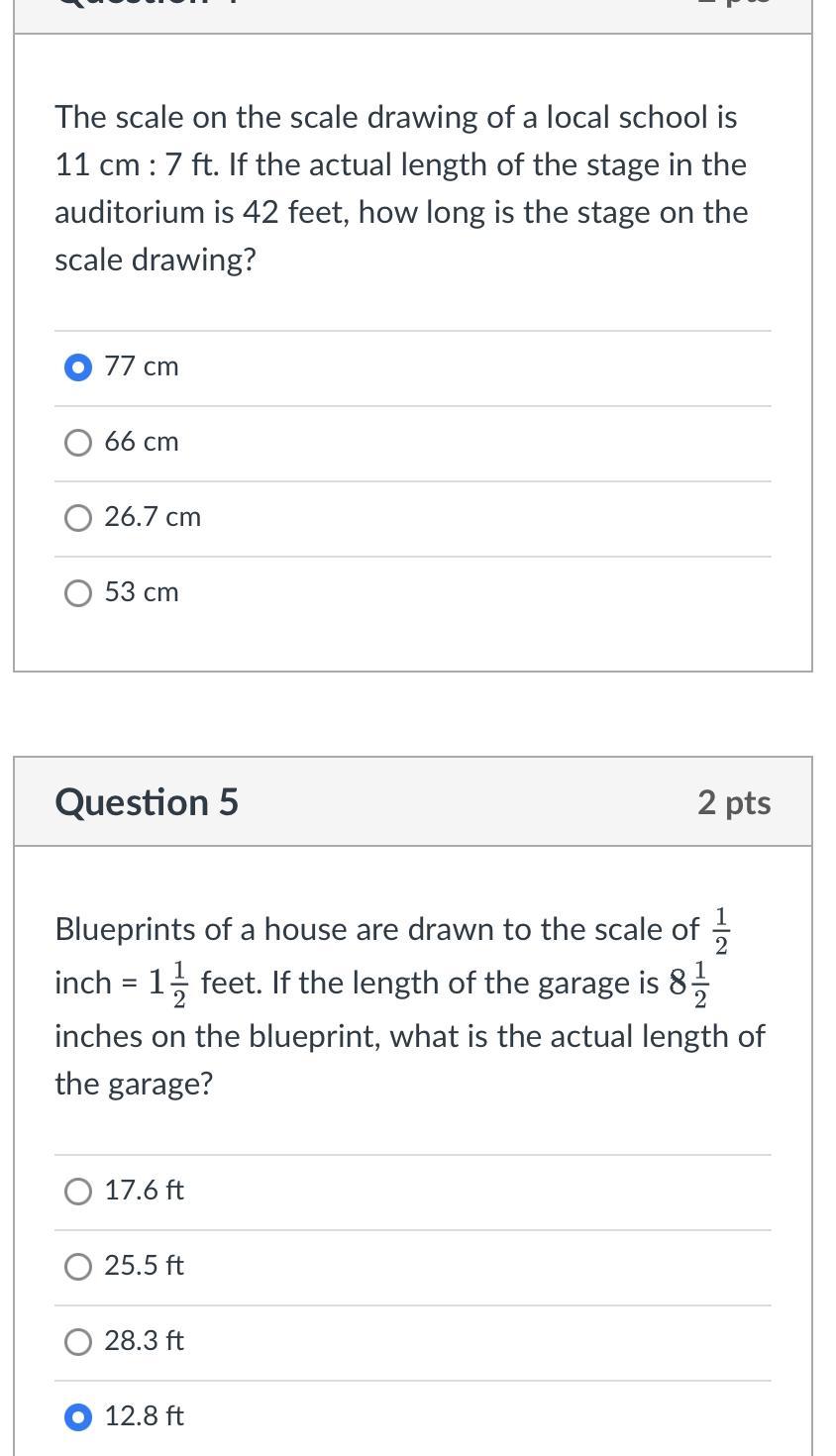836x1456 pixels.
Task: Choose the 66 cm radio button
Action: coord(77,443)
